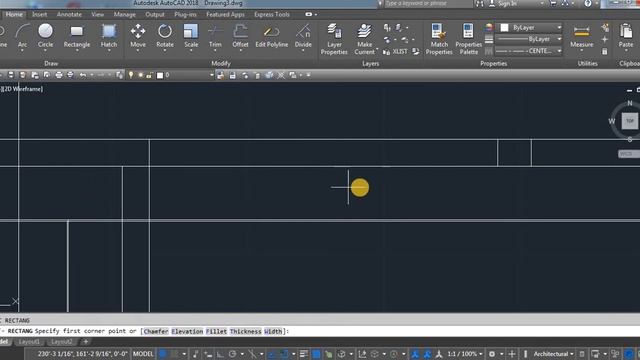Viewport: 640px width, 360px height.
Task: Switch to Layout1 tab
Action: pos(29,342)
